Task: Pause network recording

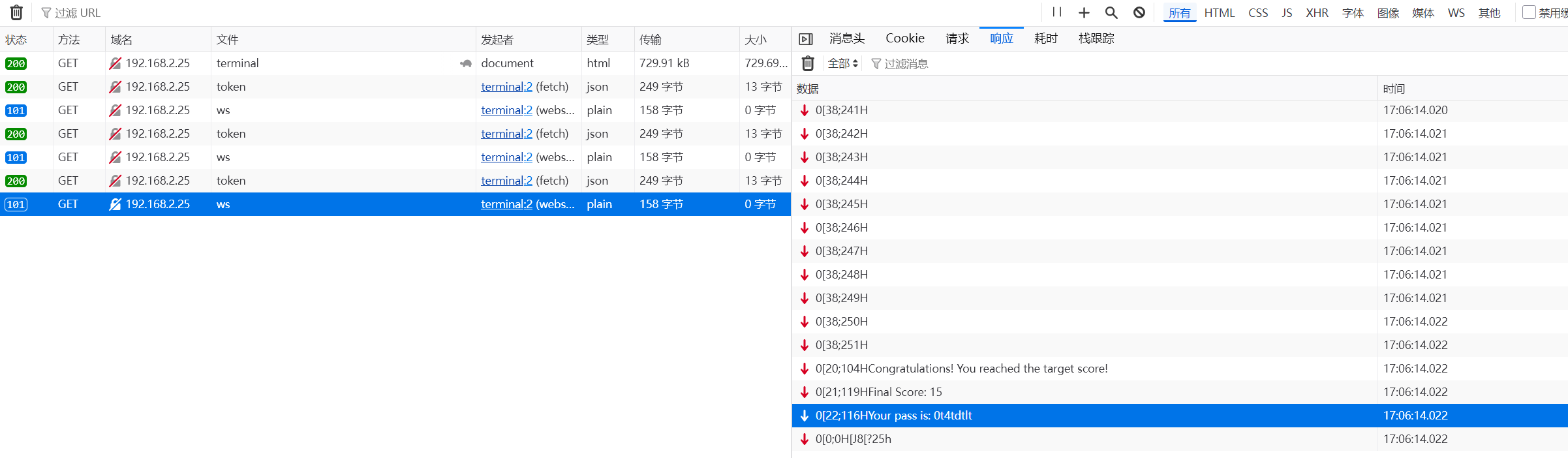Action: pos(1057,12)
